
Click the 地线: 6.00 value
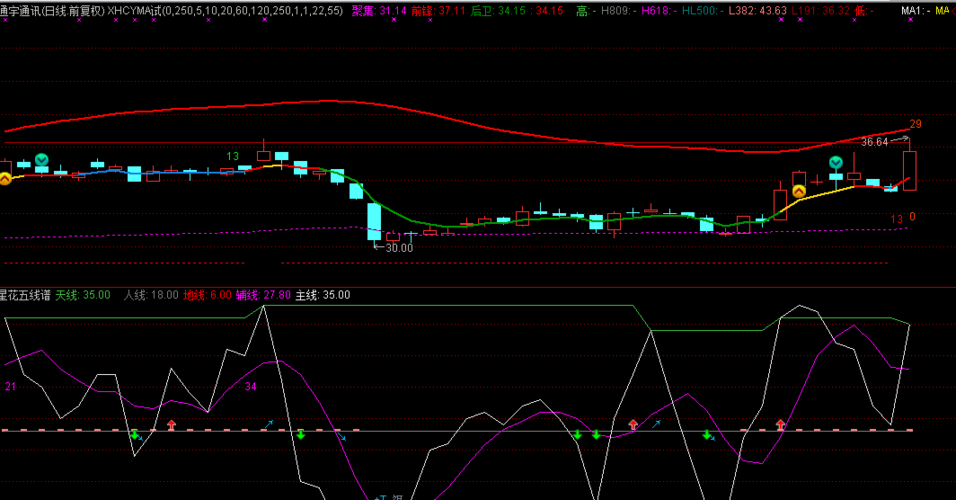(x=207, y=295)
